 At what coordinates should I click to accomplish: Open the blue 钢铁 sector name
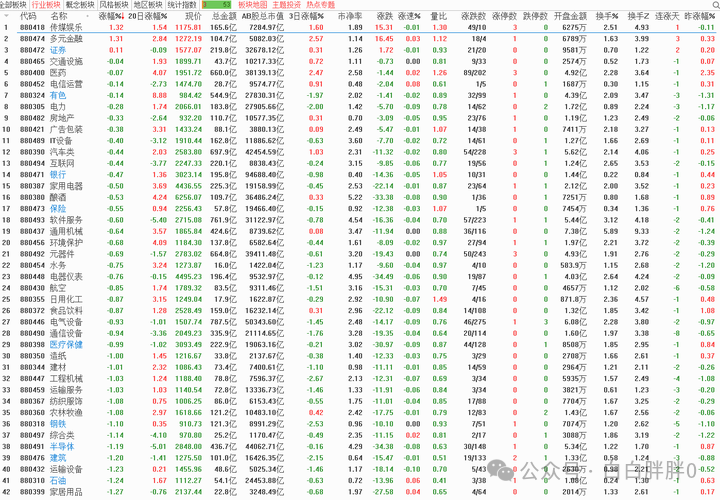tap(58, 424)
